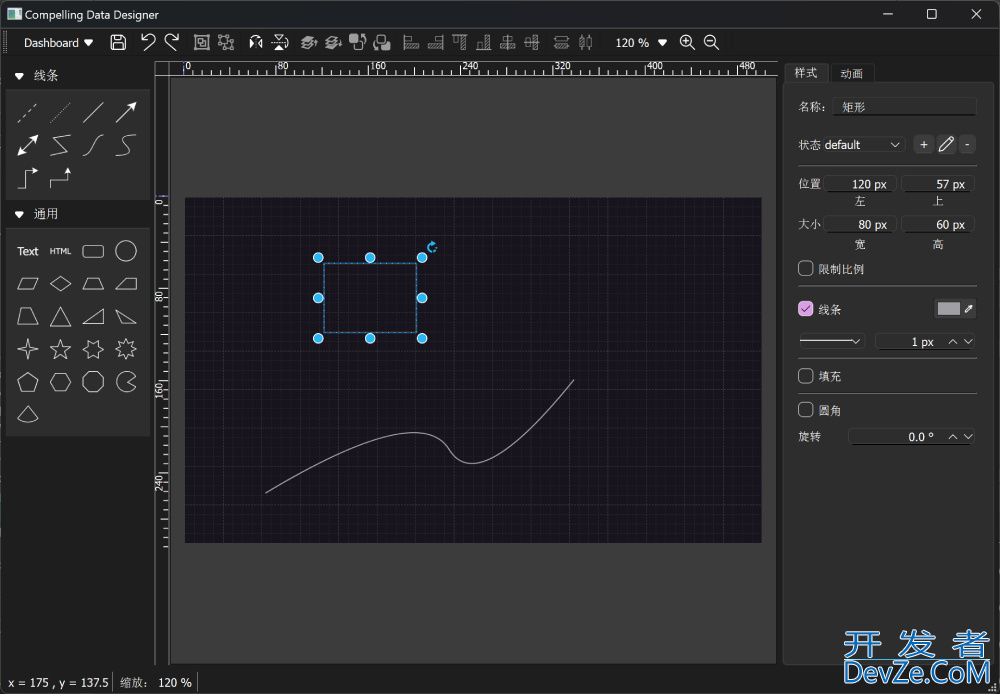Switch to the 样式 tab
The height and width of the screenshot is (694, 1000).
[x=805, y=73]
